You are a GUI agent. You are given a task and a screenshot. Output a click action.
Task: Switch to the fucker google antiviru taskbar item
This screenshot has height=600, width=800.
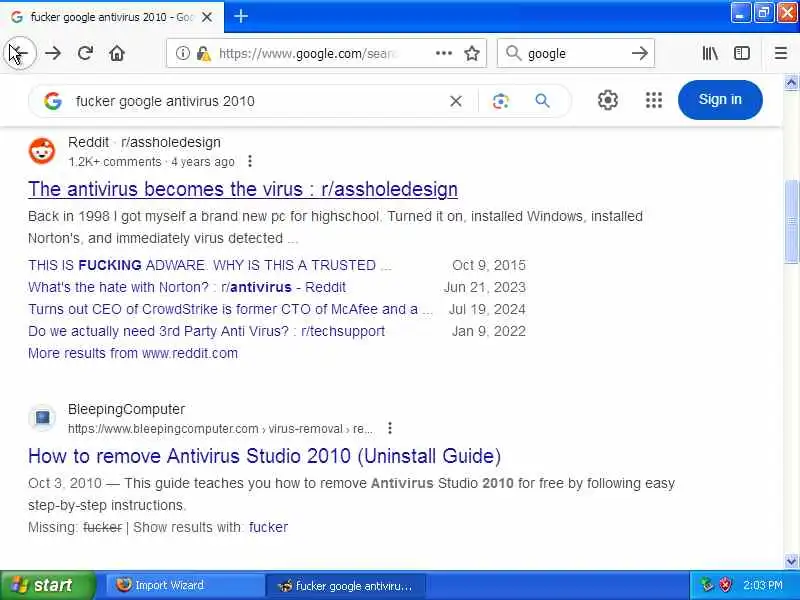346,585
